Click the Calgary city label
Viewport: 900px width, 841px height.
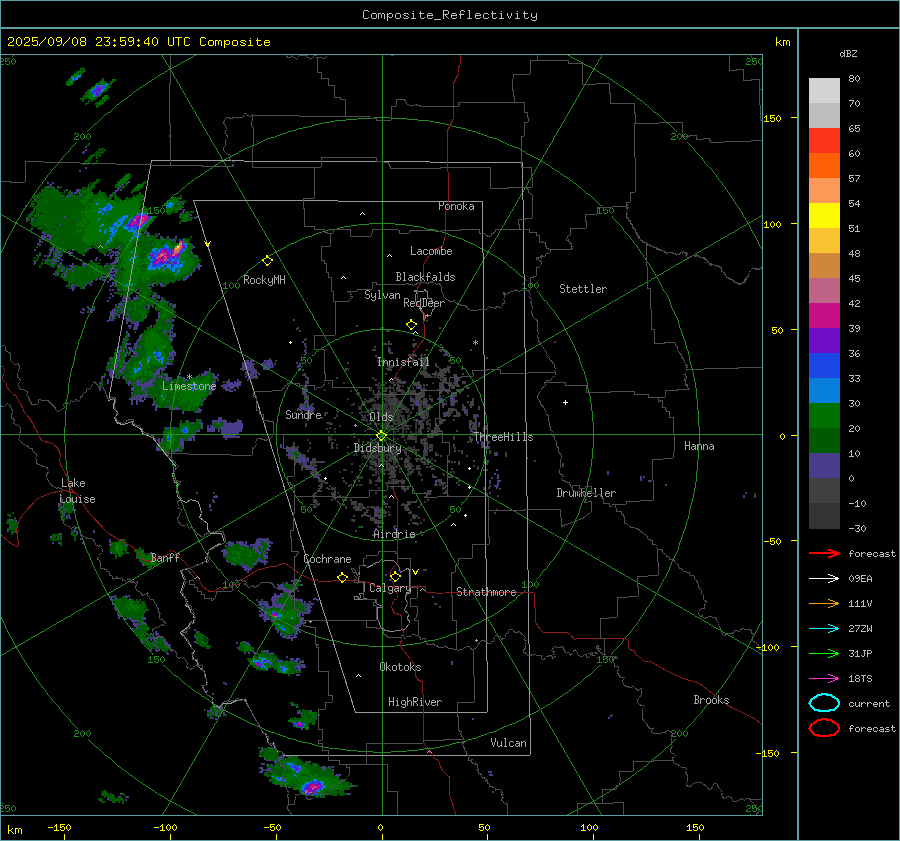point(390,588)
